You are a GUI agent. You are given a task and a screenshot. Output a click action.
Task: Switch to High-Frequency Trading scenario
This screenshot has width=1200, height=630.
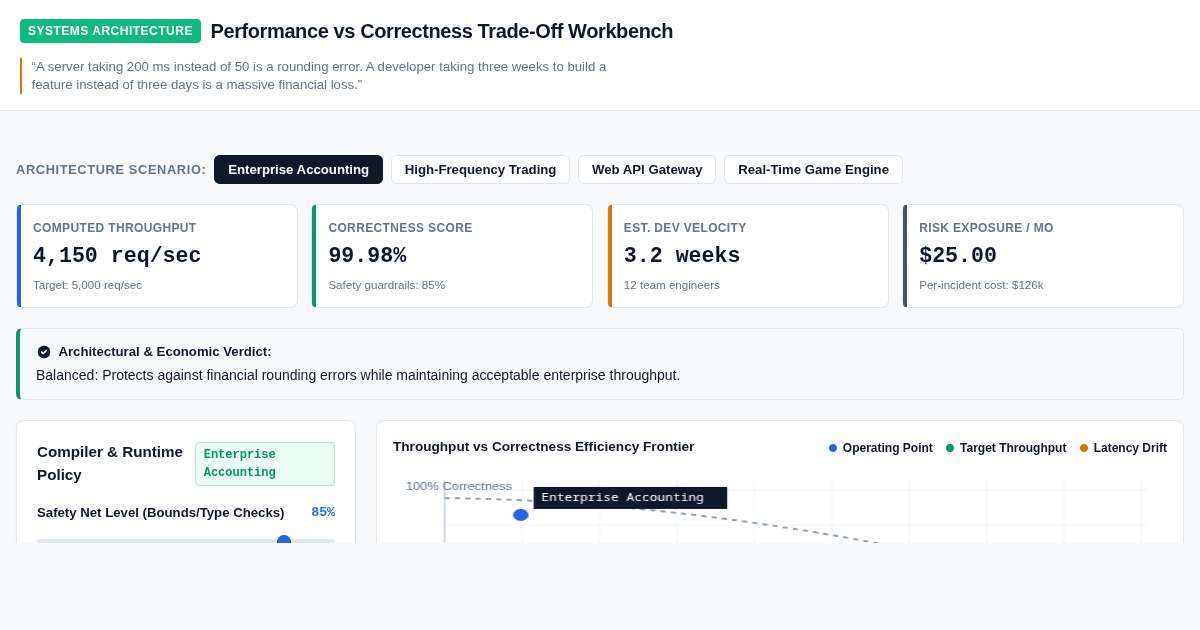tap(480, 169)
